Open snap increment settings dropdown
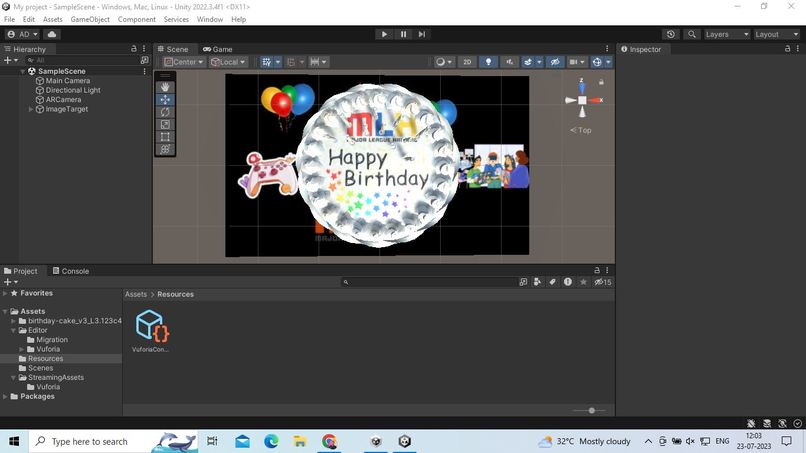 pos(319,62)
